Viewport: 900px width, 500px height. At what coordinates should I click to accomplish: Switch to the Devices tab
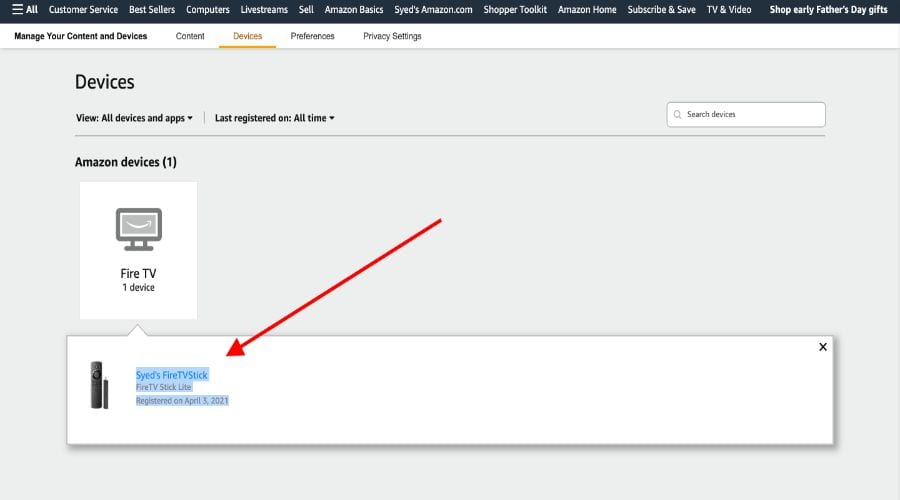[x=247, y=36]
